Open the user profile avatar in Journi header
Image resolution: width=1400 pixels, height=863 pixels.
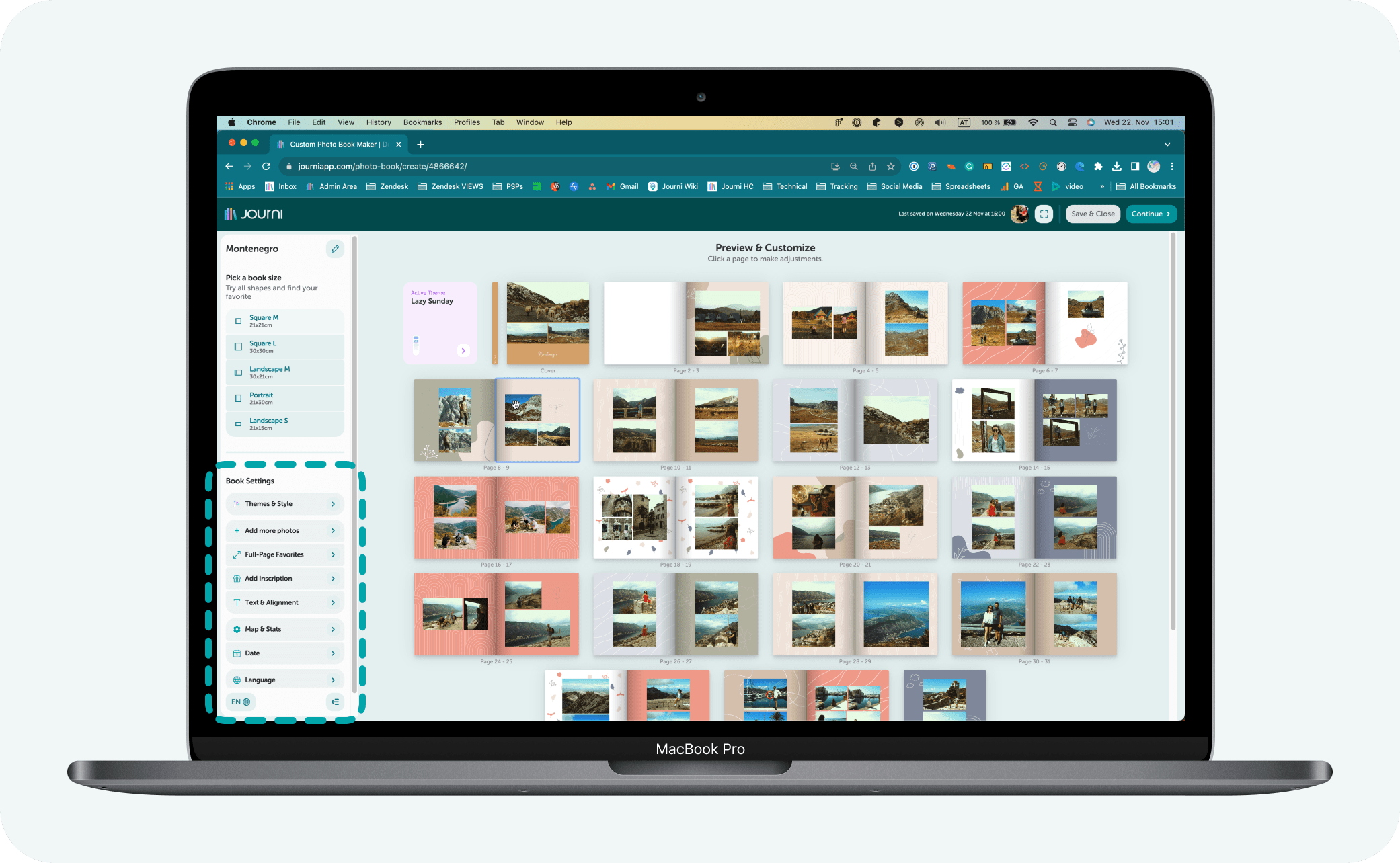point(1019,214)
